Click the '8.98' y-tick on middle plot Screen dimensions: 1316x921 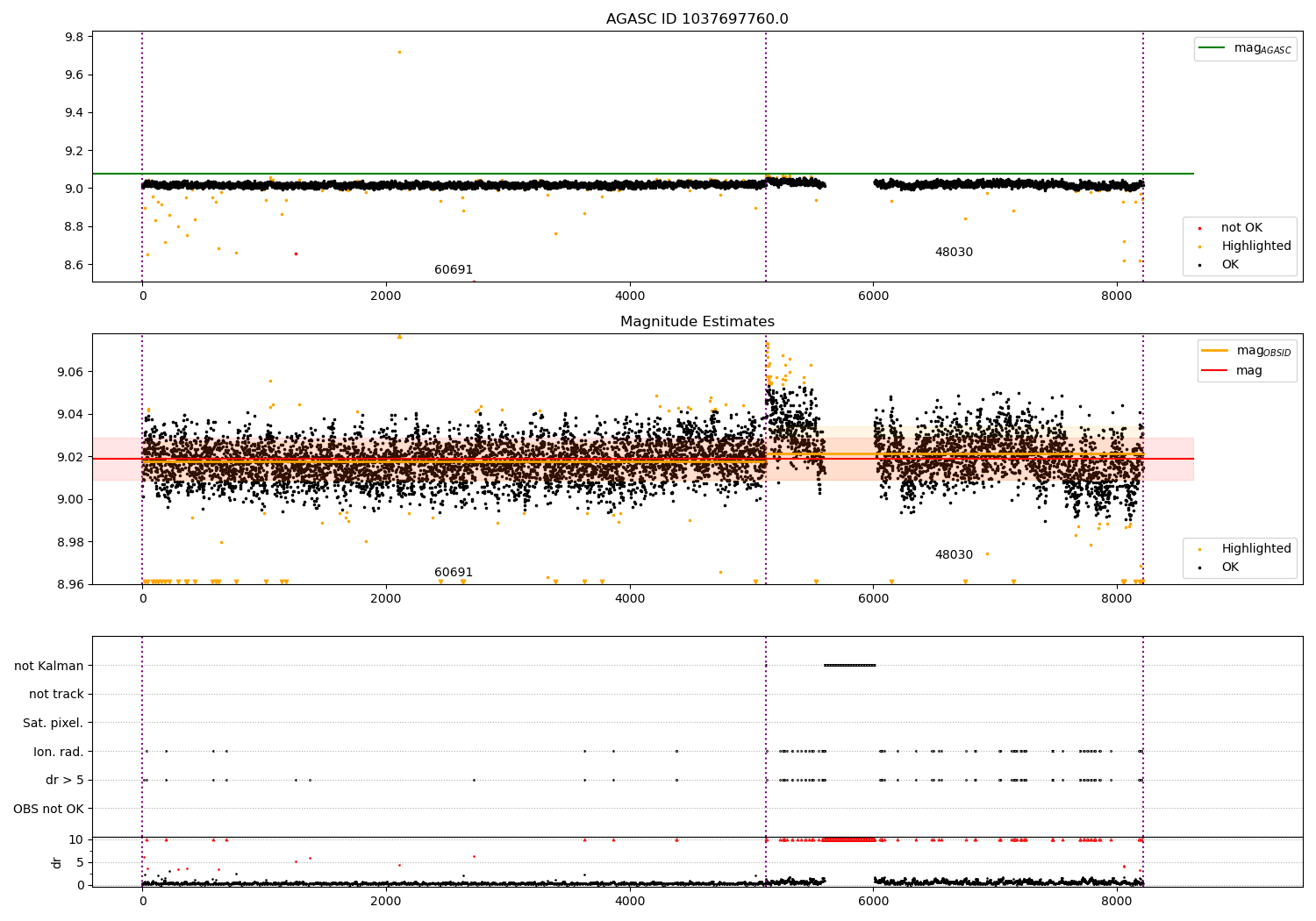click(71, 542)
